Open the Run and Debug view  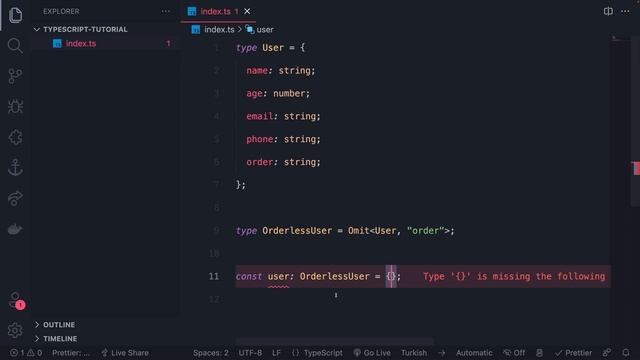tap(15, 107)
